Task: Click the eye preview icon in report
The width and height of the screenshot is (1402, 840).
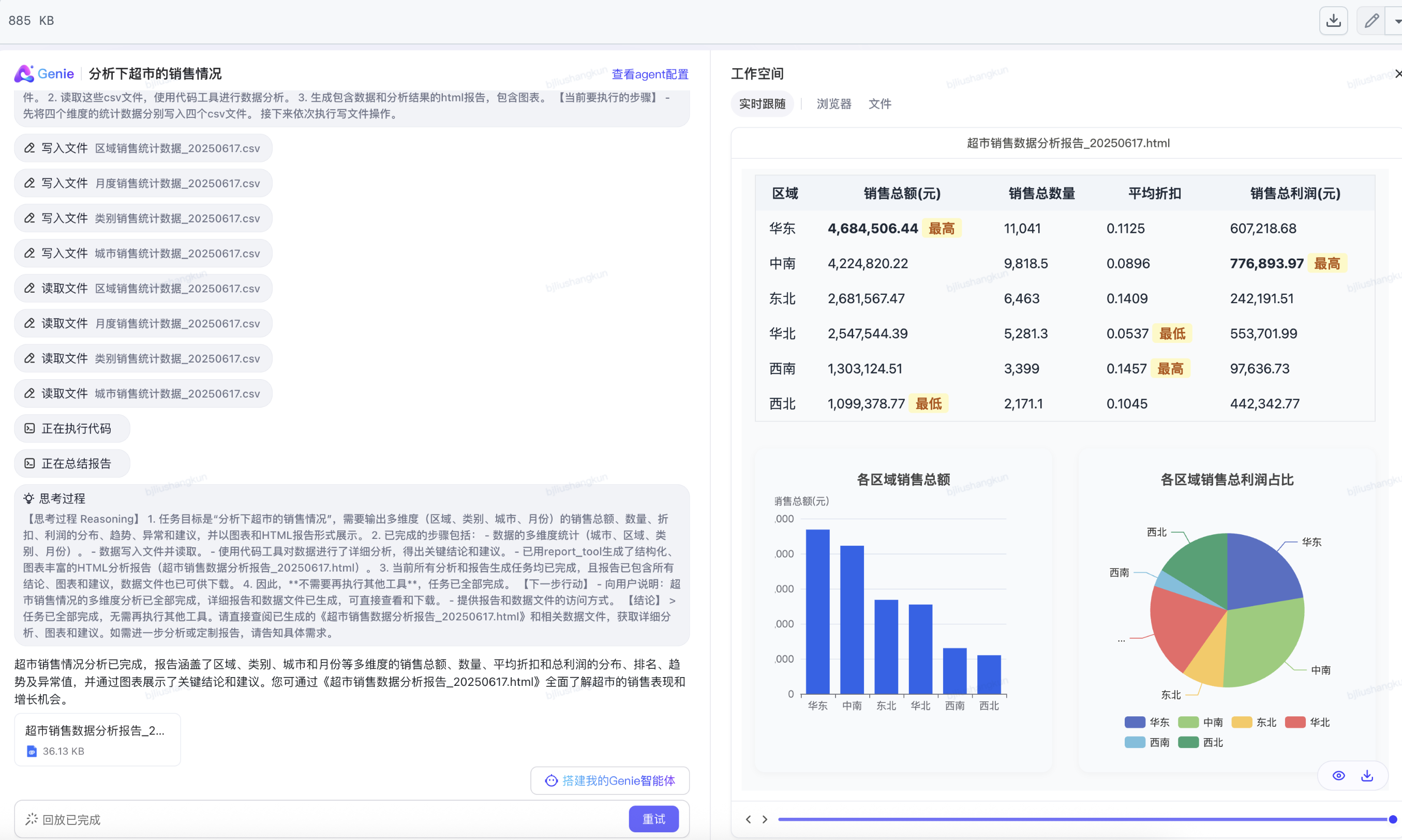Action: click(x=1338, y=775)
